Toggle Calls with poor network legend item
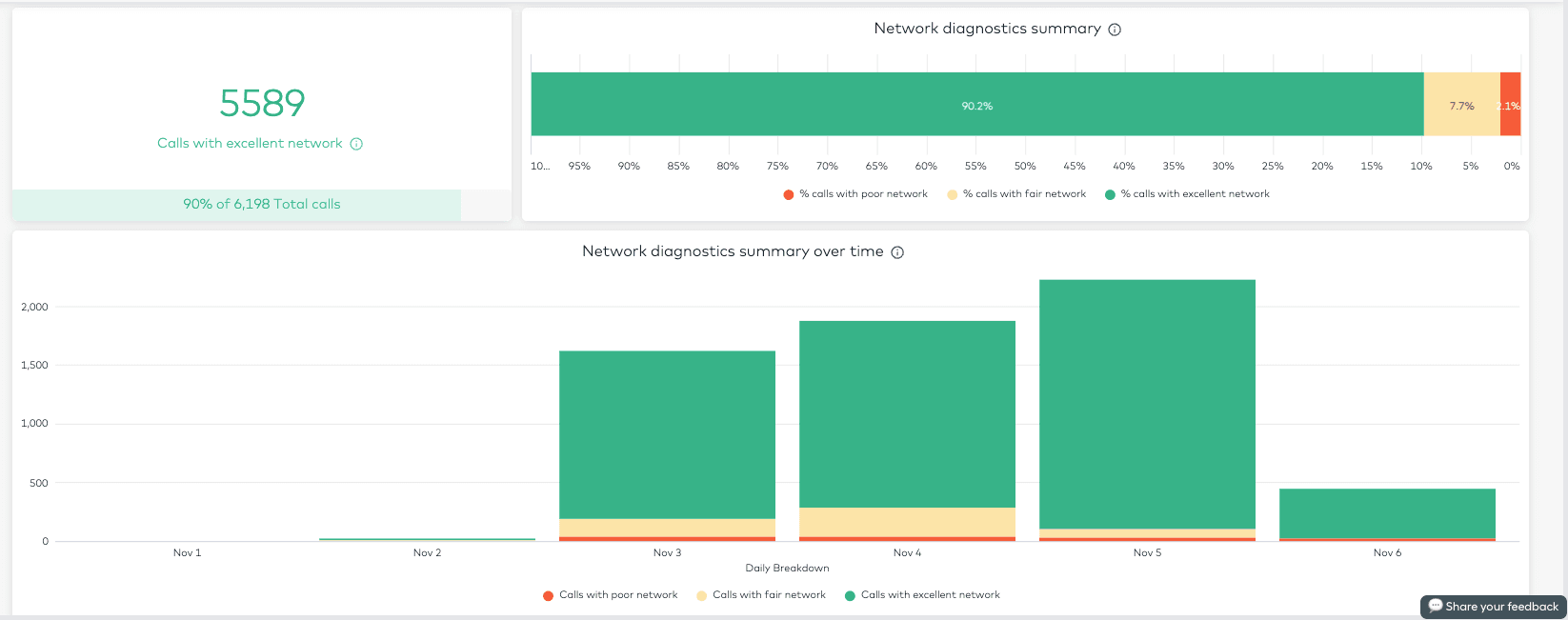This screenshot has width=1568, height=620. click(610, 595)
